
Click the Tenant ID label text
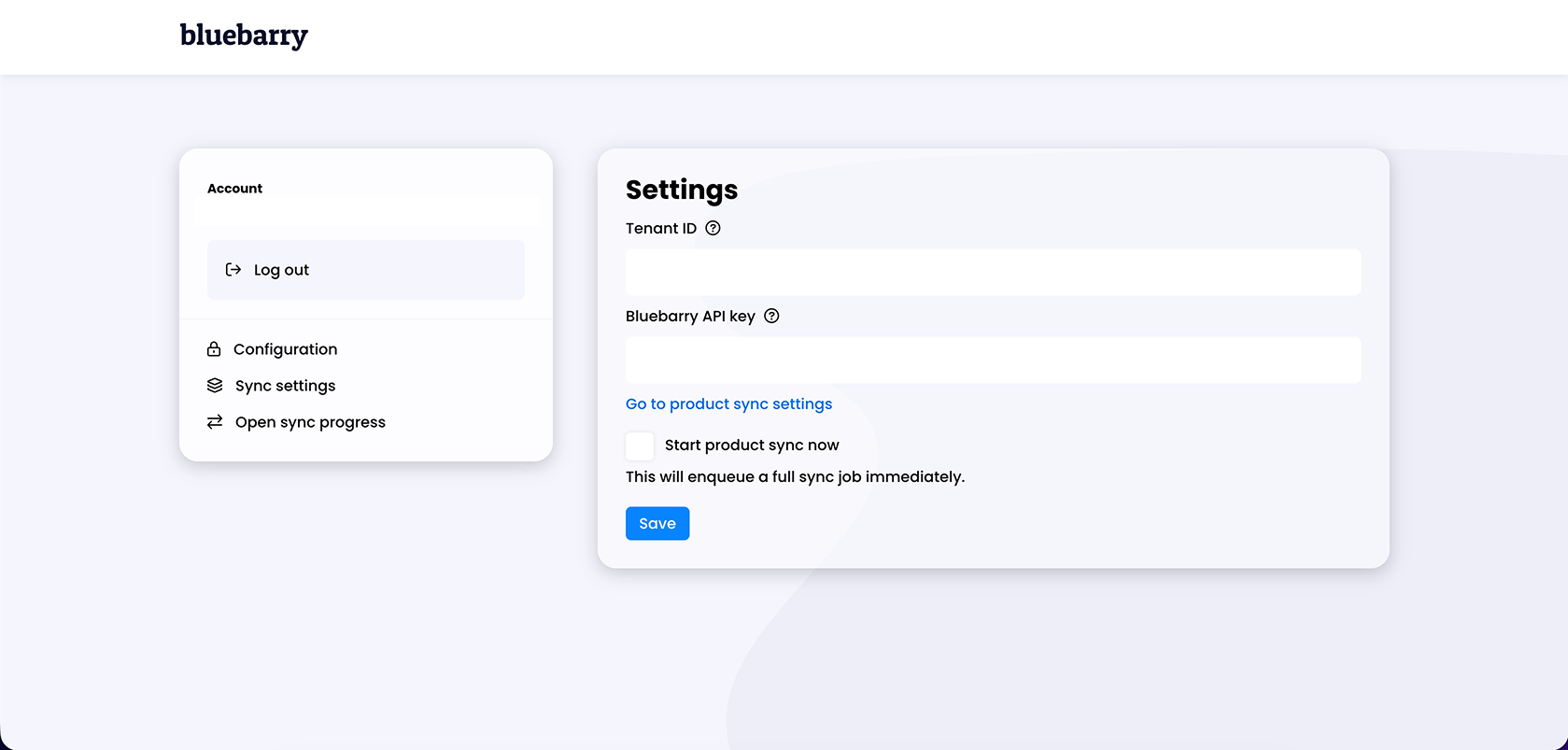click(661, 228)
